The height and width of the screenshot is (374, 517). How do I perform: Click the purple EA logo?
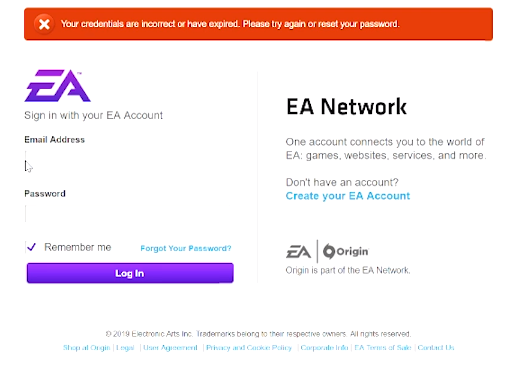pos(57,86)
